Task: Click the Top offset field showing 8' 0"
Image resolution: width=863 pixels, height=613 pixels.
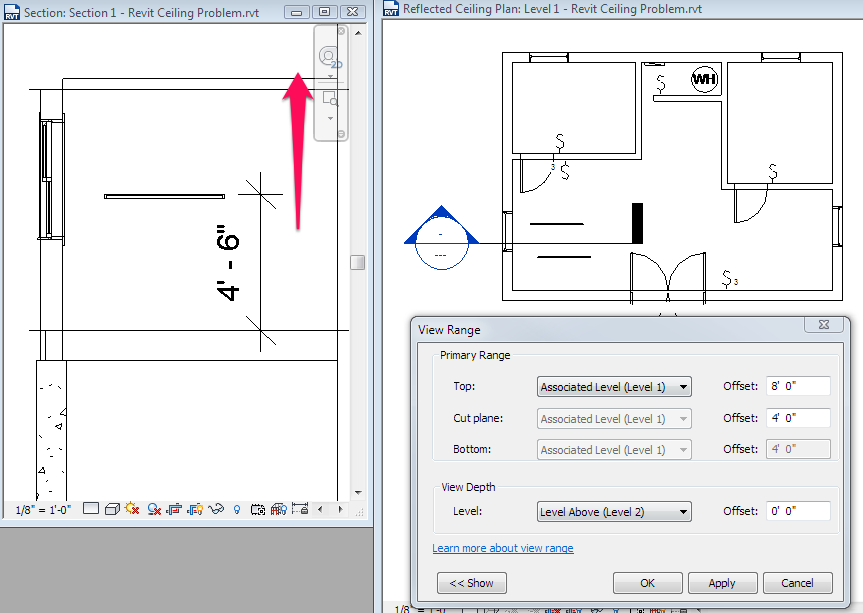Action: (x=797, y=386)
